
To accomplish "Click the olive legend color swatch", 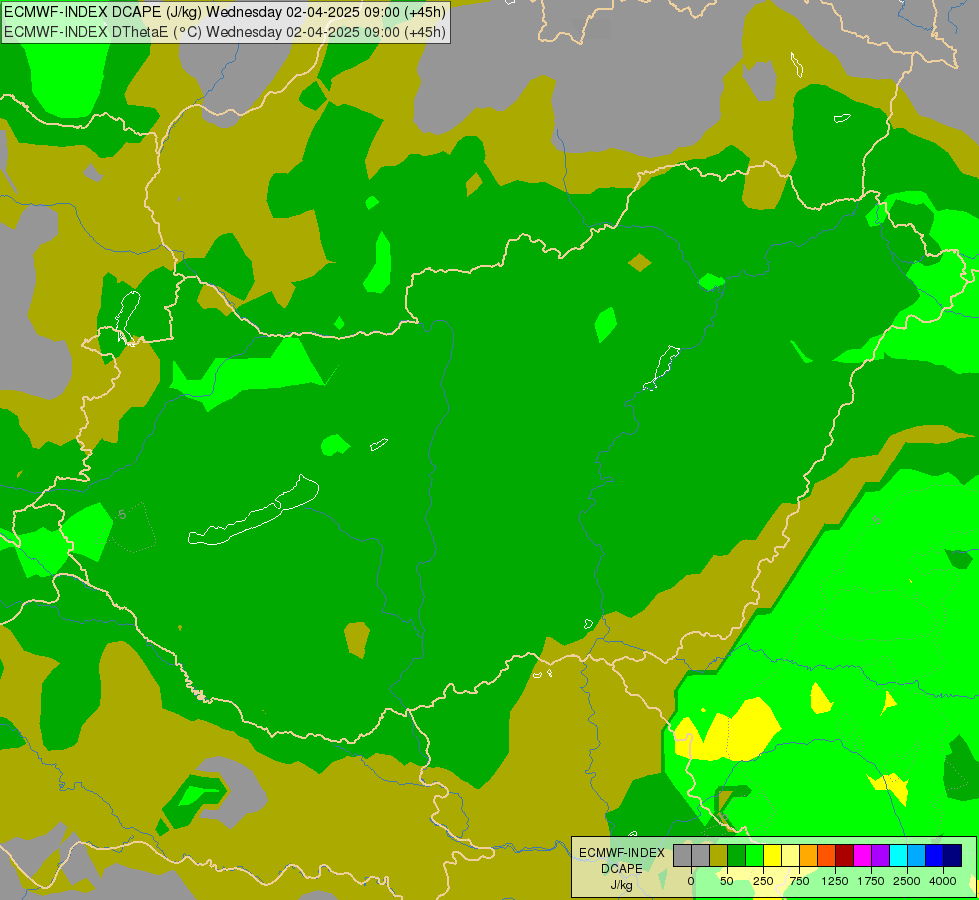I will coord(719,856).
